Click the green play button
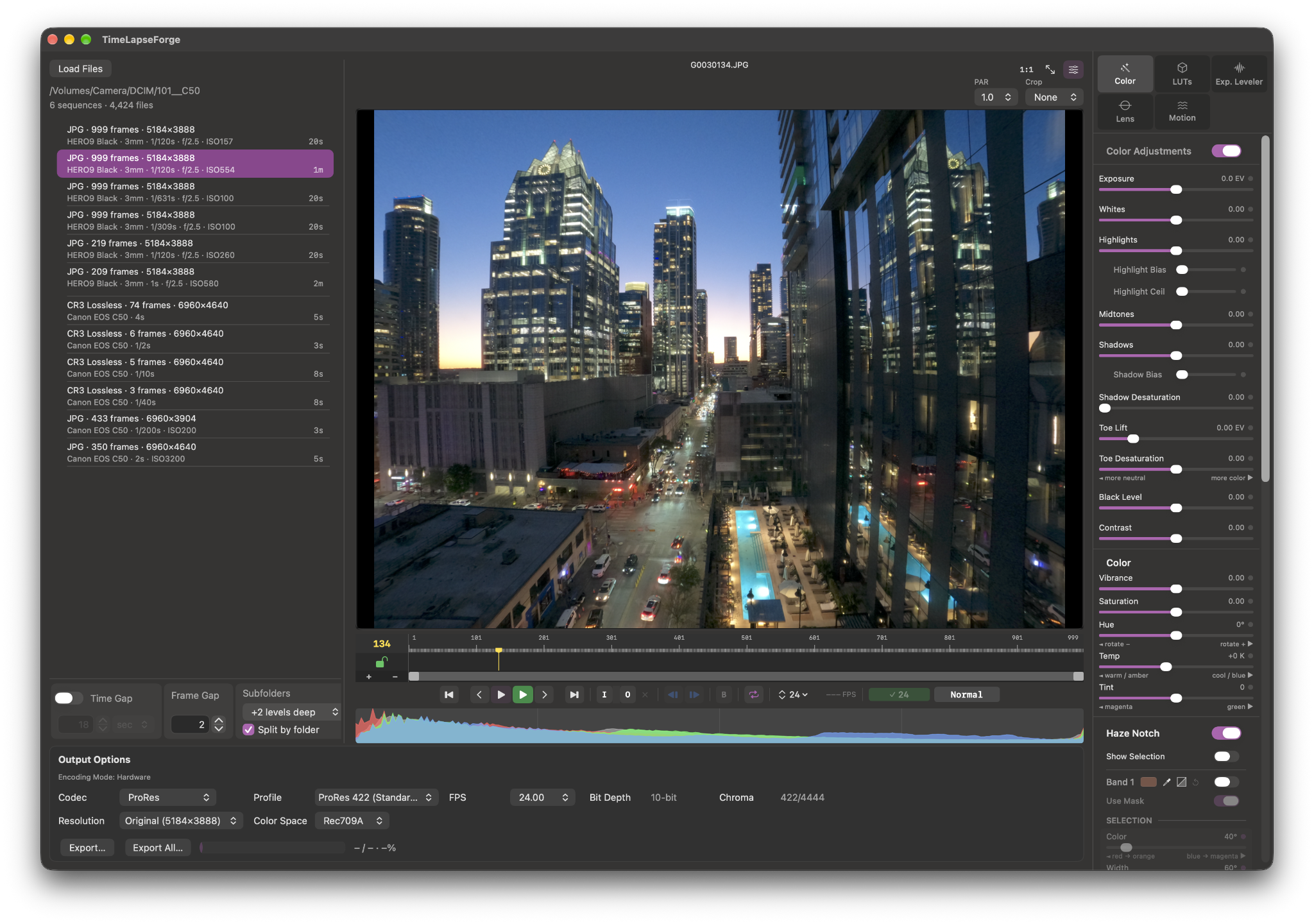This screenshot has height=924, width=1314. pos(523,694)
